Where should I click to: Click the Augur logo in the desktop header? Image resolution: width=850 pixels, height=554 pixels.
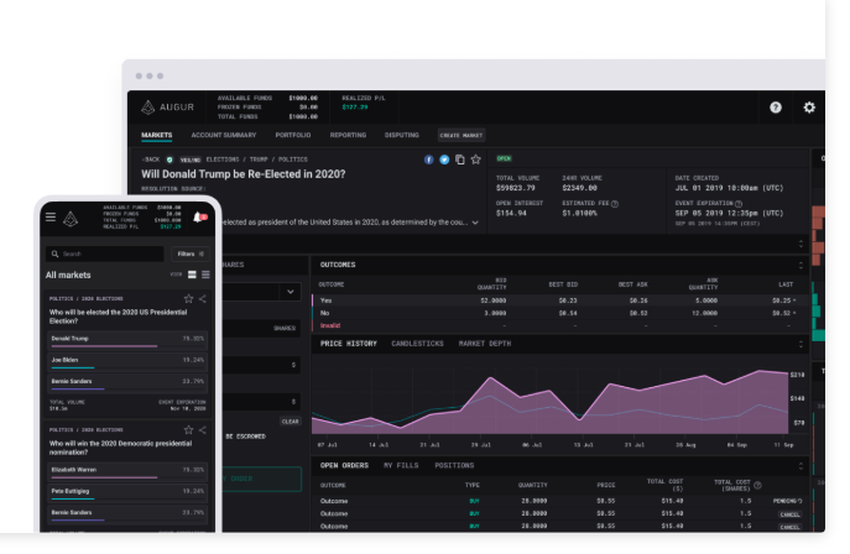(x=148, y=107)
